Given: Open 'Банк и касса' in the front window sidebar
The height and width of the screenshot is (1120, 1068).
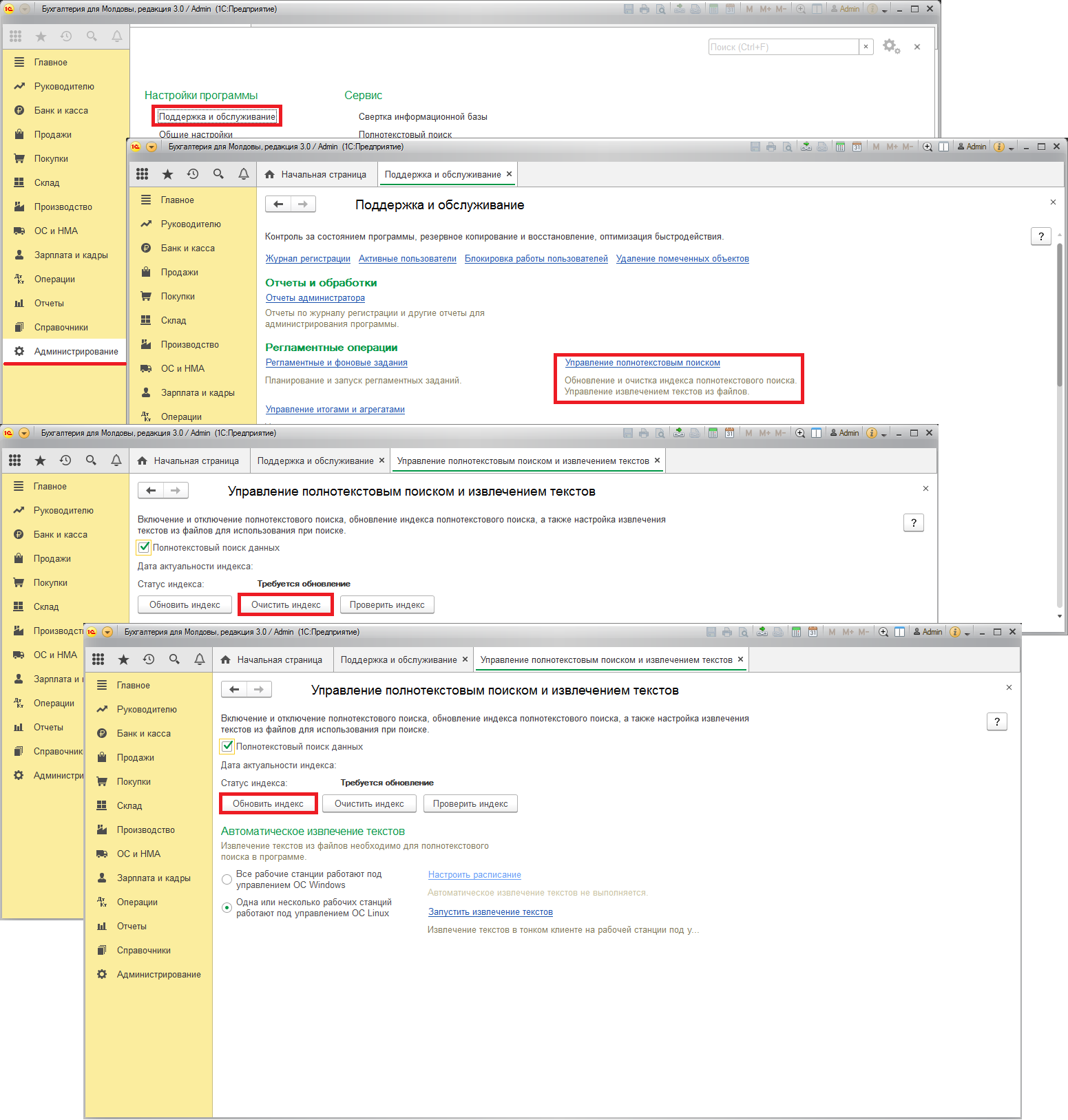Looking at the screenshot, I should tap(143, 733).
